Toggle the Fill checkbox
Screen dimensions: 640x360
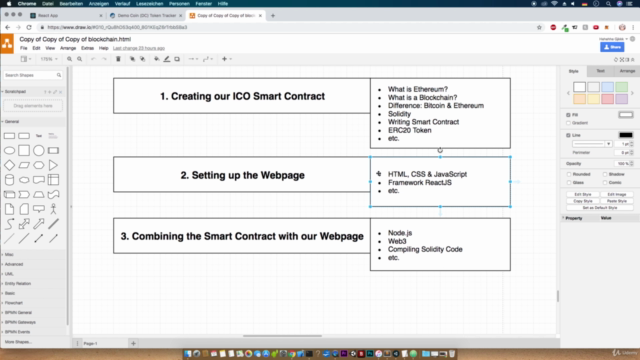(x=568, y=115)
